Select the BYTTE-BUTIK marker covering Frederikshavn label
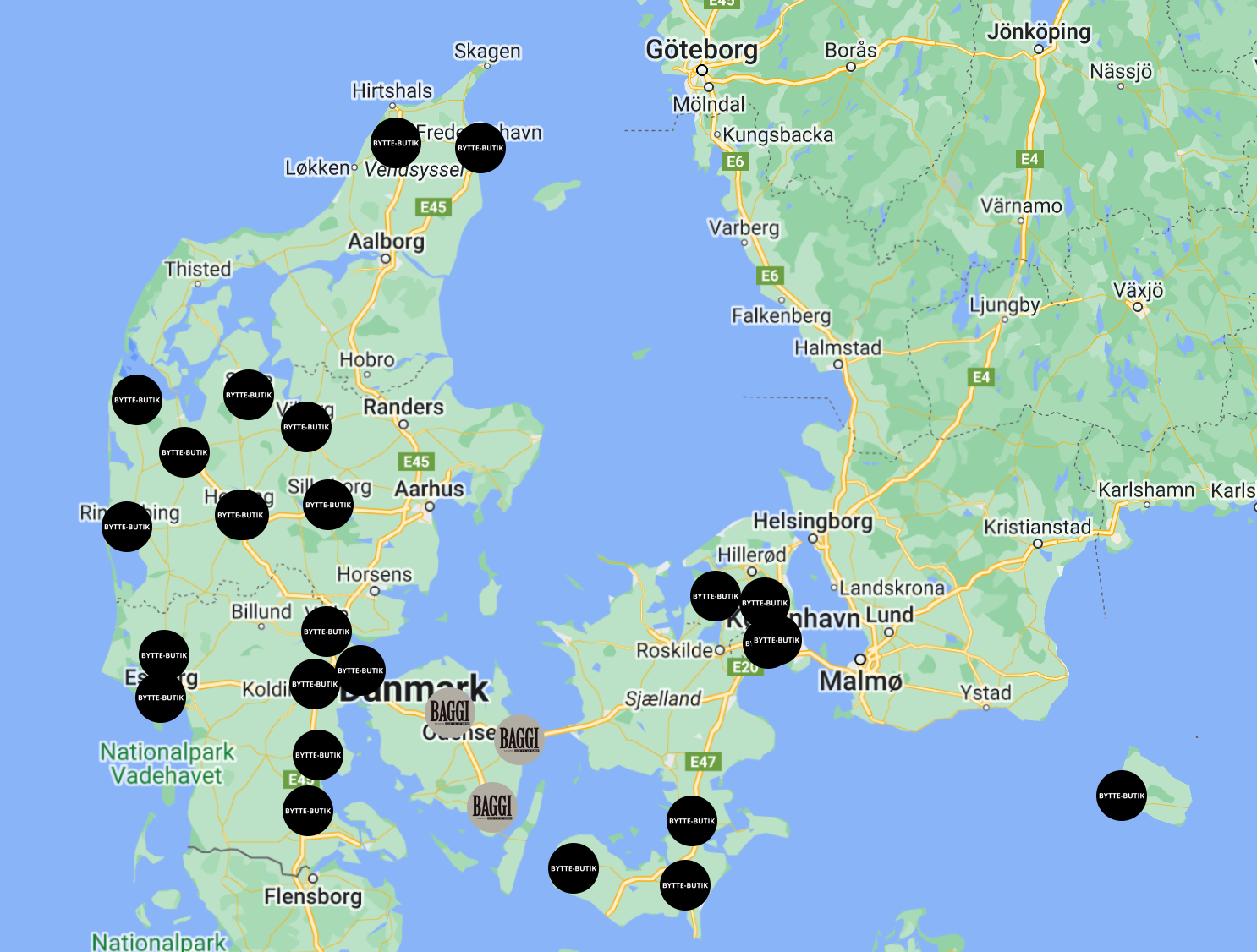 pos(480,148)
